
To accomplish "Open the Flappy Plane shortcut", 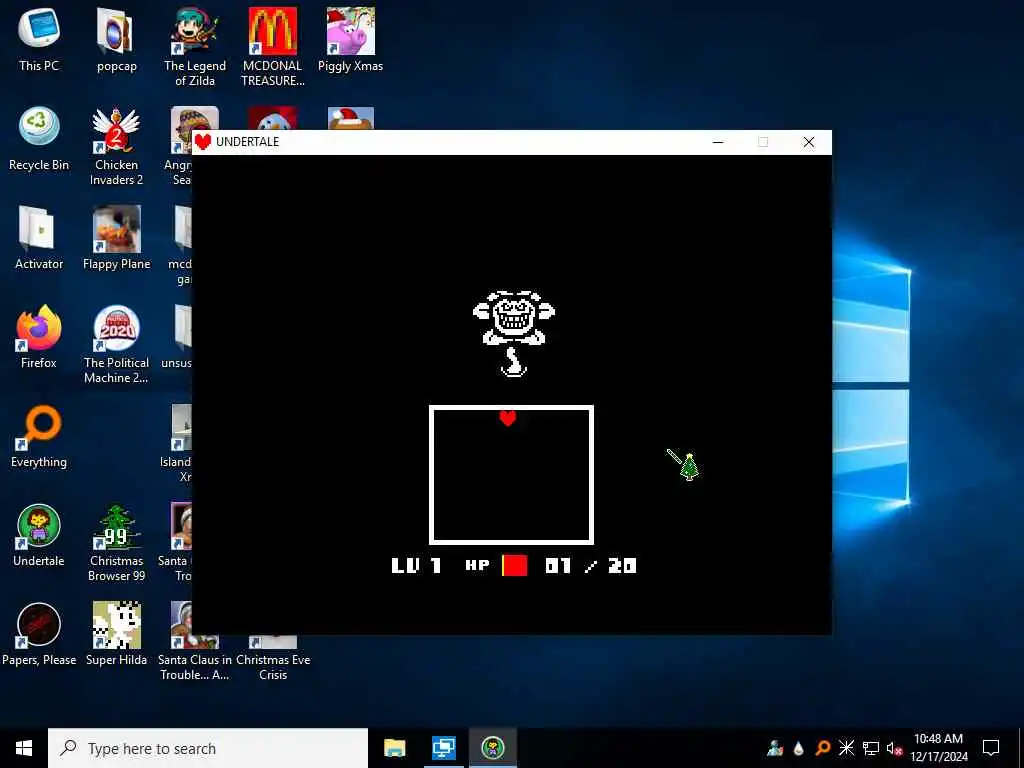I will click(116, 238).
